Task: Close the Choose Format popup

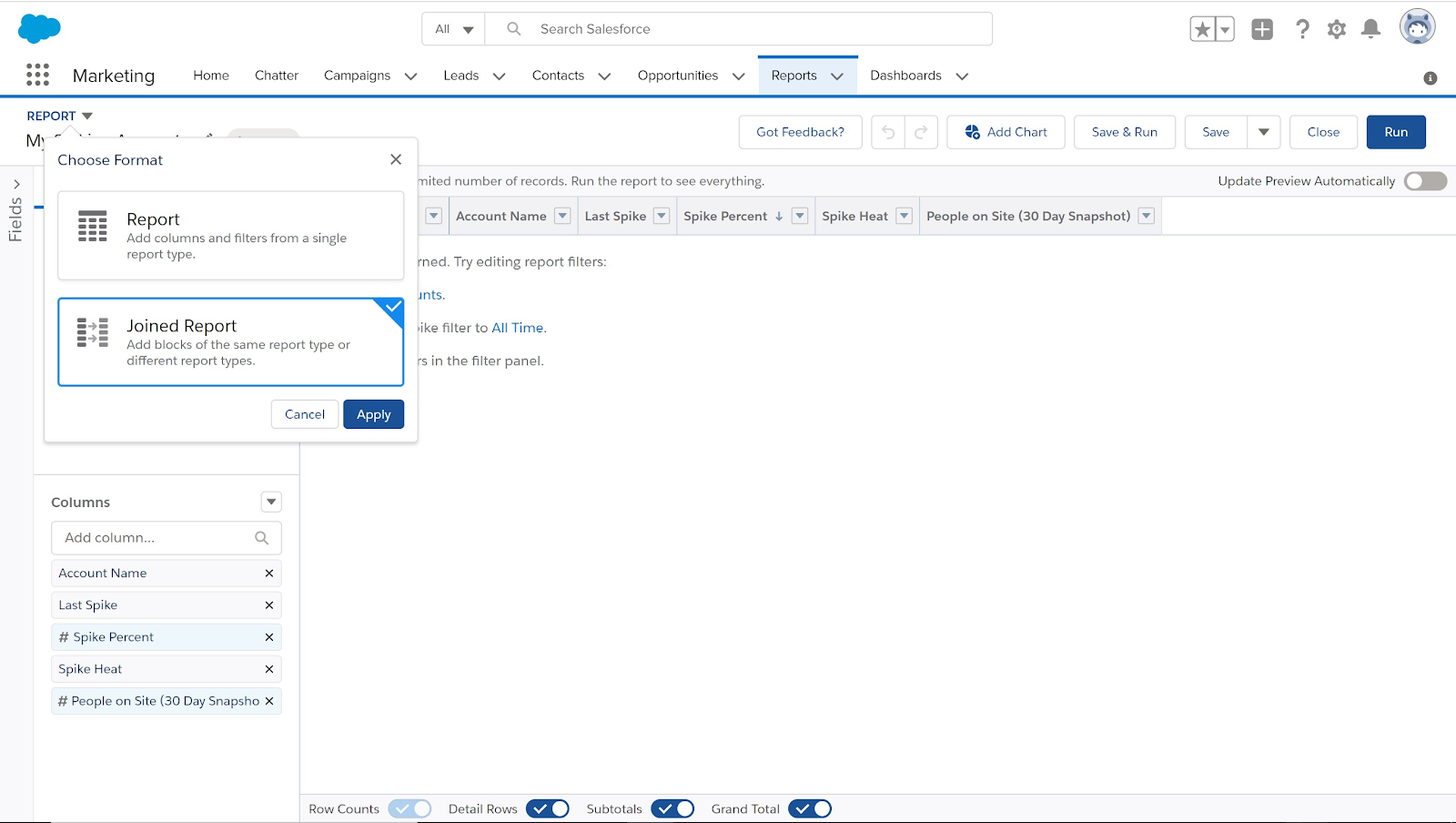Action: pos(396,159)
